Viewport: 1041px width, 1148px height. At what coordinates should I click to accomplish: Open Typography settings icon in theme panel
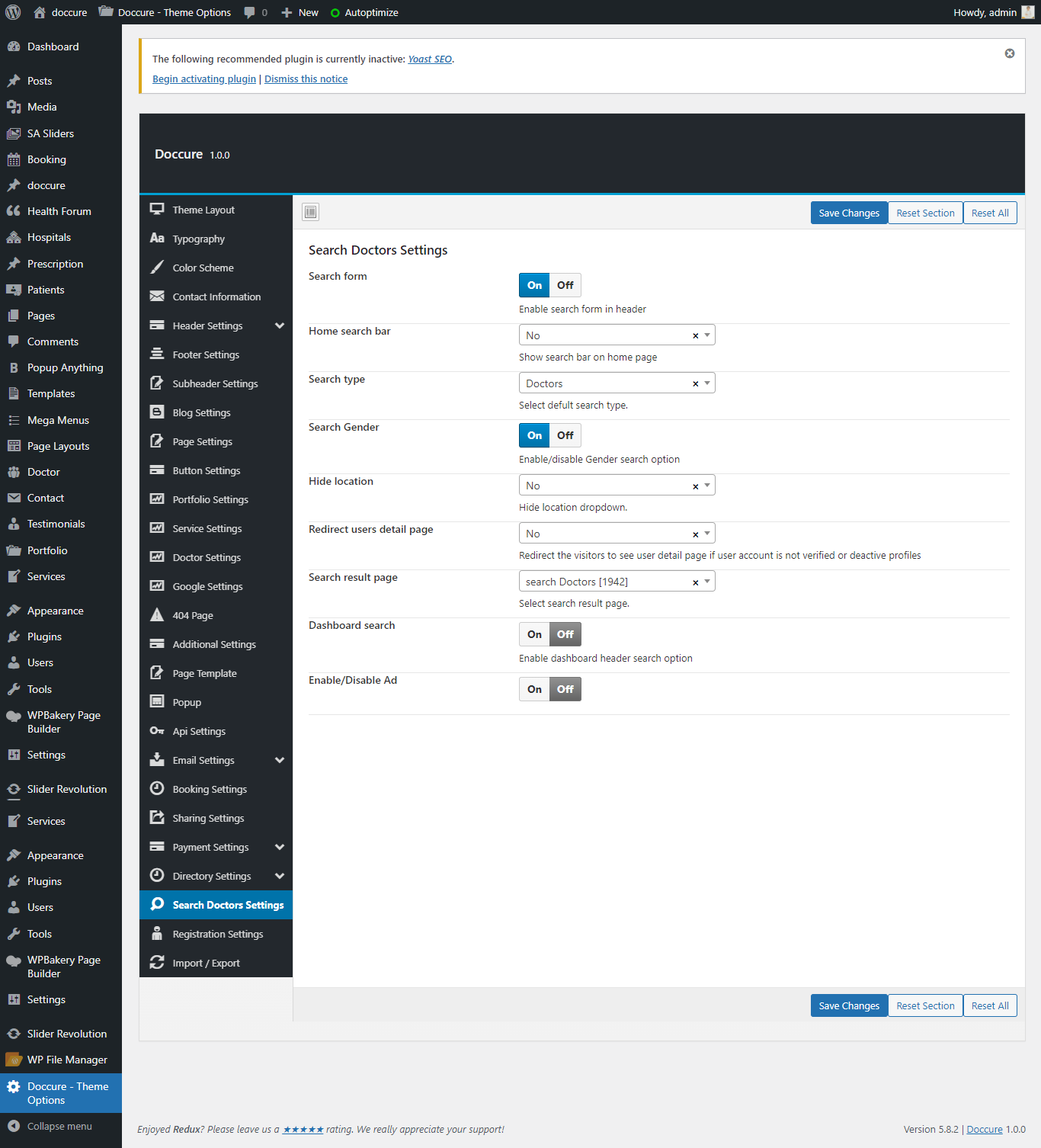[x=157, y=239]
